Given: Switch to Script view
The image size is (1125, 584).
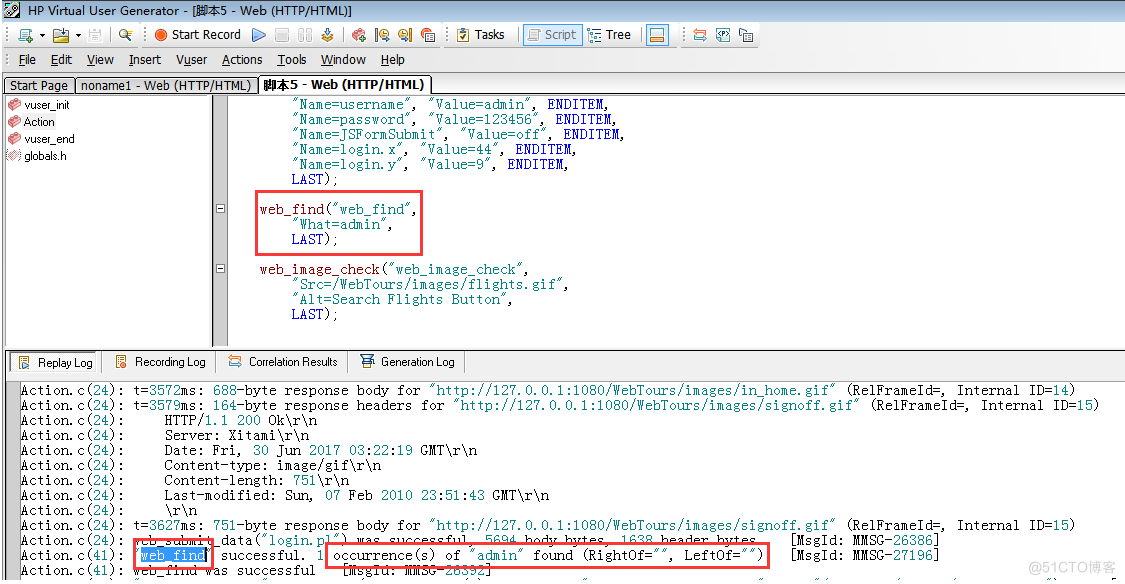Looking at the screenshot, I should point(551,34).
